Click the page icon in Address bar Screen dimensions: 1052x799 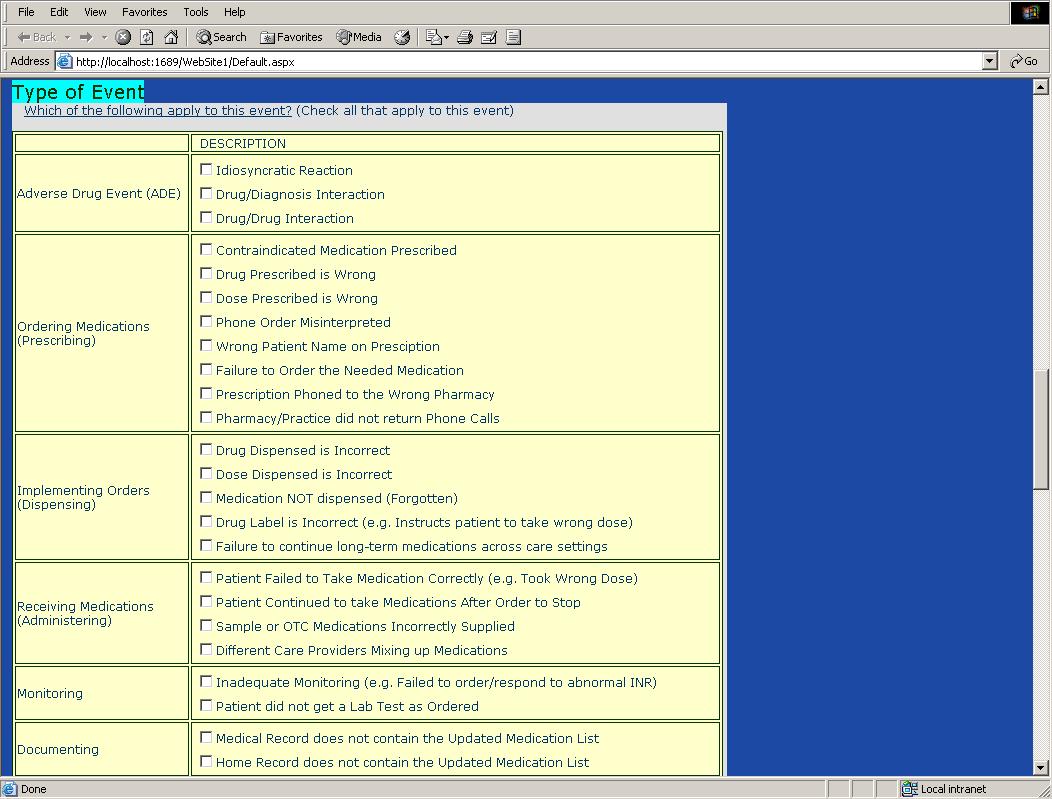(64, 62)
